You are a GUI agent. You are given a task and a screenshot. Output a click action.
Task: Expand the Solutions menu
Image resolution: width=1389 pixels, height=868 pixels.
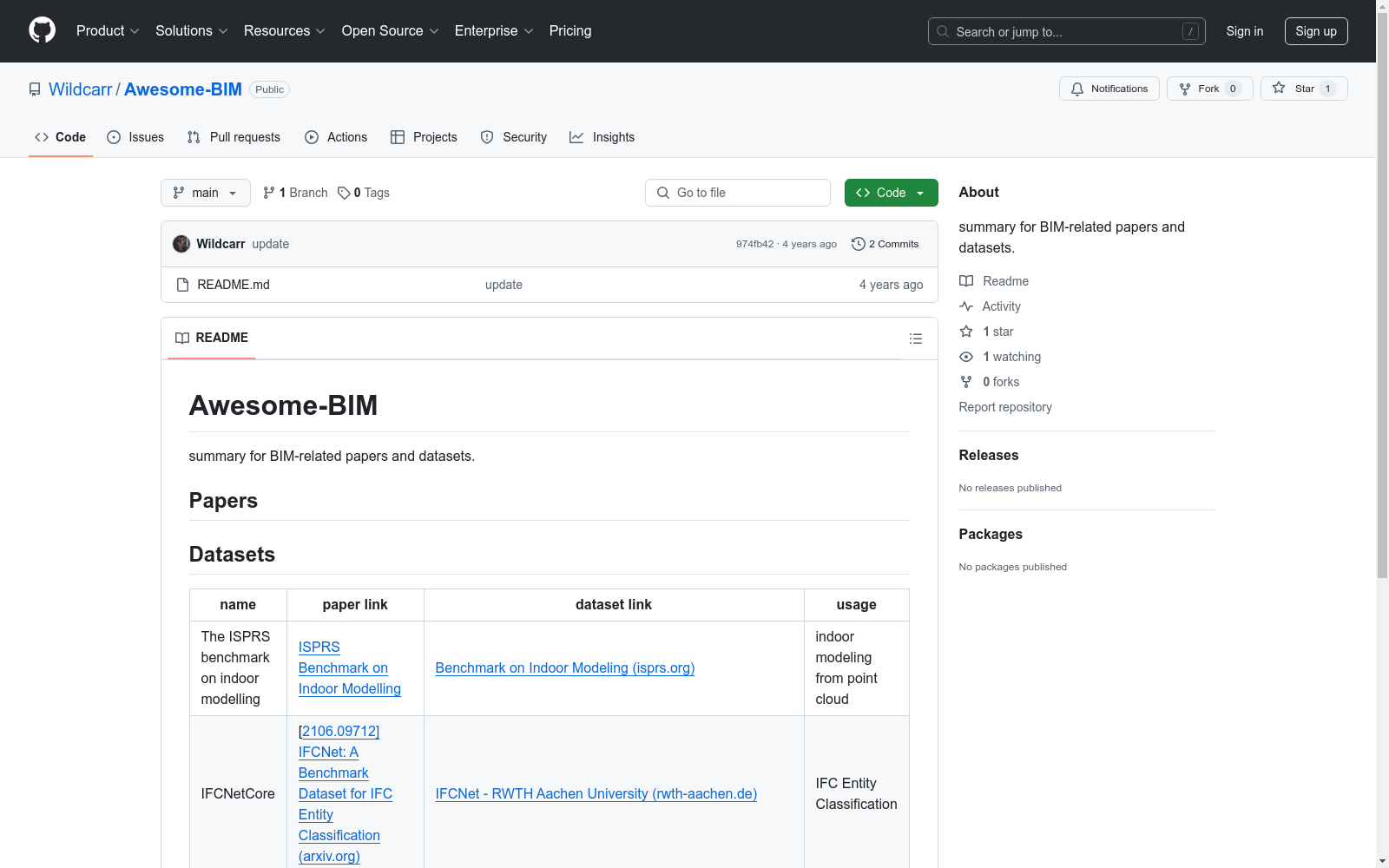(192, 31)
